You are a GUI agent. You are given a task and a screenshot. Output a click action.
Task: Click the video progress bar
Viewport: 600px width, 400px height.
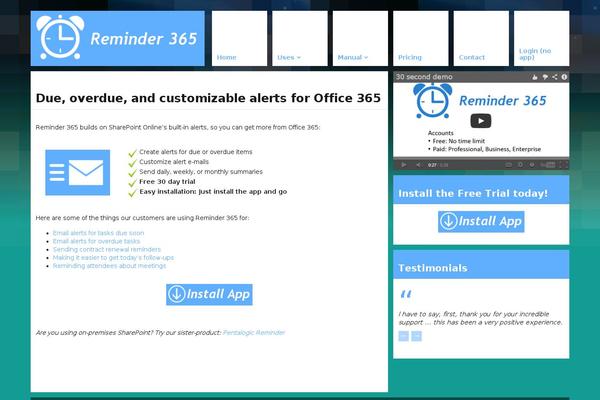tap(481, 158)
